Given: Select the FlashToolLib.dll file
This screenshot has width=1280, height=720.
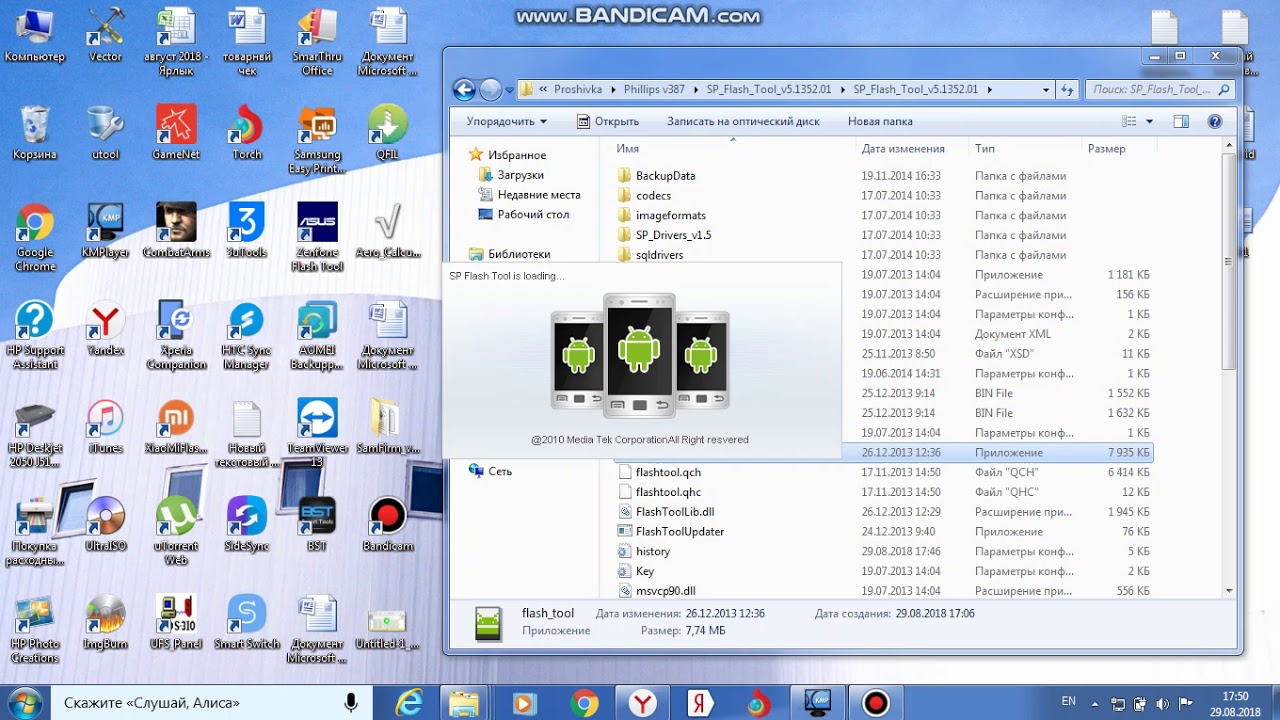Looking at the screenshot, I should pyautogui.click(x=675, y=512).
